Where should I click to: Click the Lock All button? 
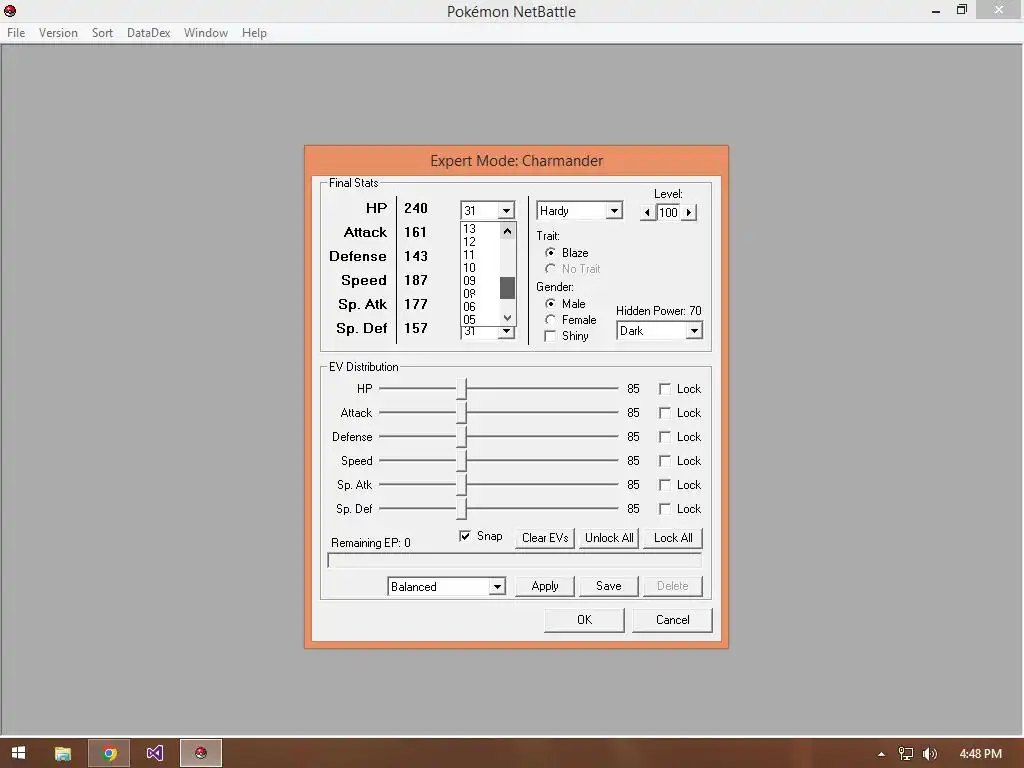[673, 538]
